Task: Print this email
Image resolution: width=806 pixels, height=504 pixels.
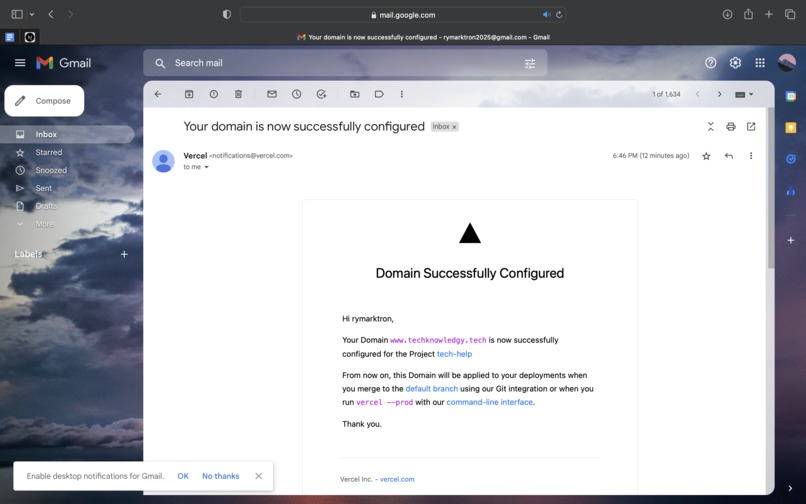Action: click(x=730, y=127)
